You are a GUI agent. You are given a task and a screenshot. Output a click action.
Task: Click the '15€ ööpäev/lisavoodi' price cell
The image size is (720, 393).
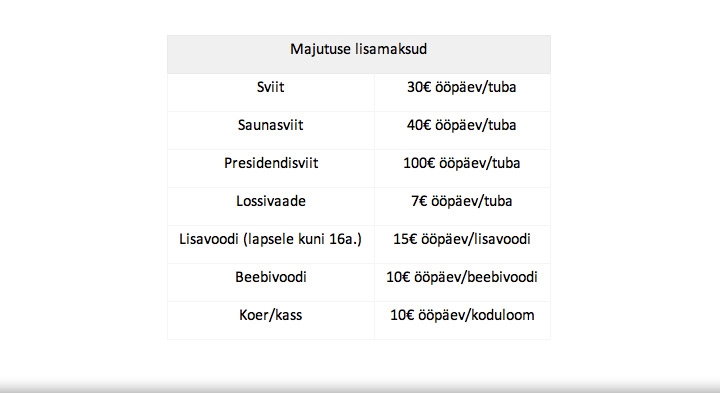462,244
